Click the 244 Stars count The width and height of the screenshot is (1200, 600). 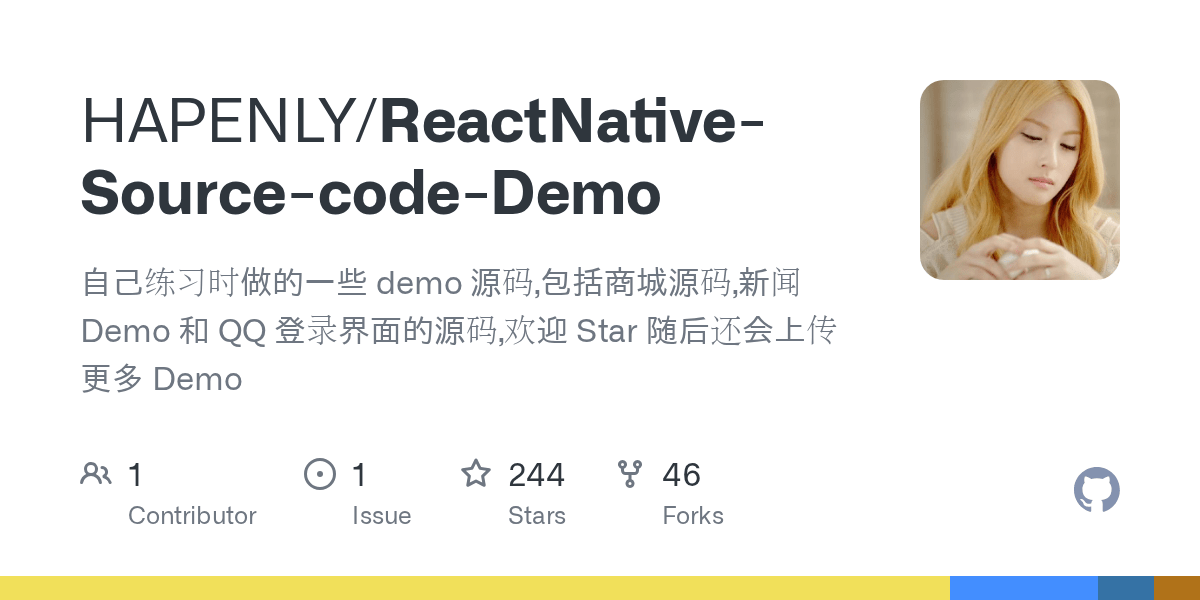[536, 474]
